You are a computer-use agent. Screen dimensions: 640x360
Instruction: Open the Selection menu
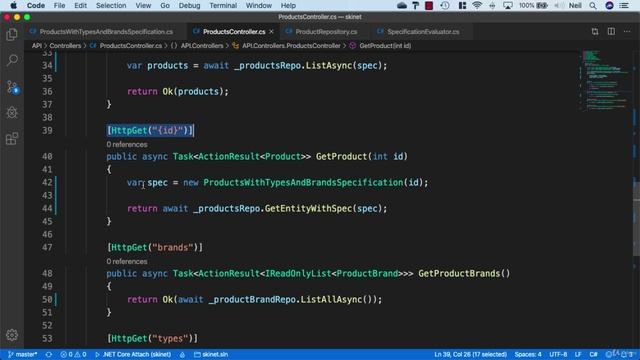tap(111, 5)
